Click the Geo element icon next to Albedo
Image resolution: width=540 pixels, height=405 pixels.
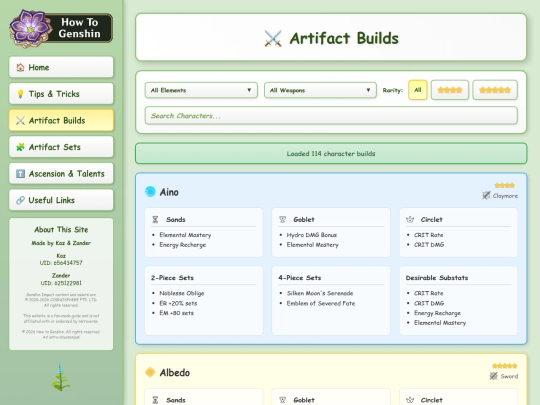(x=150, y=372)
